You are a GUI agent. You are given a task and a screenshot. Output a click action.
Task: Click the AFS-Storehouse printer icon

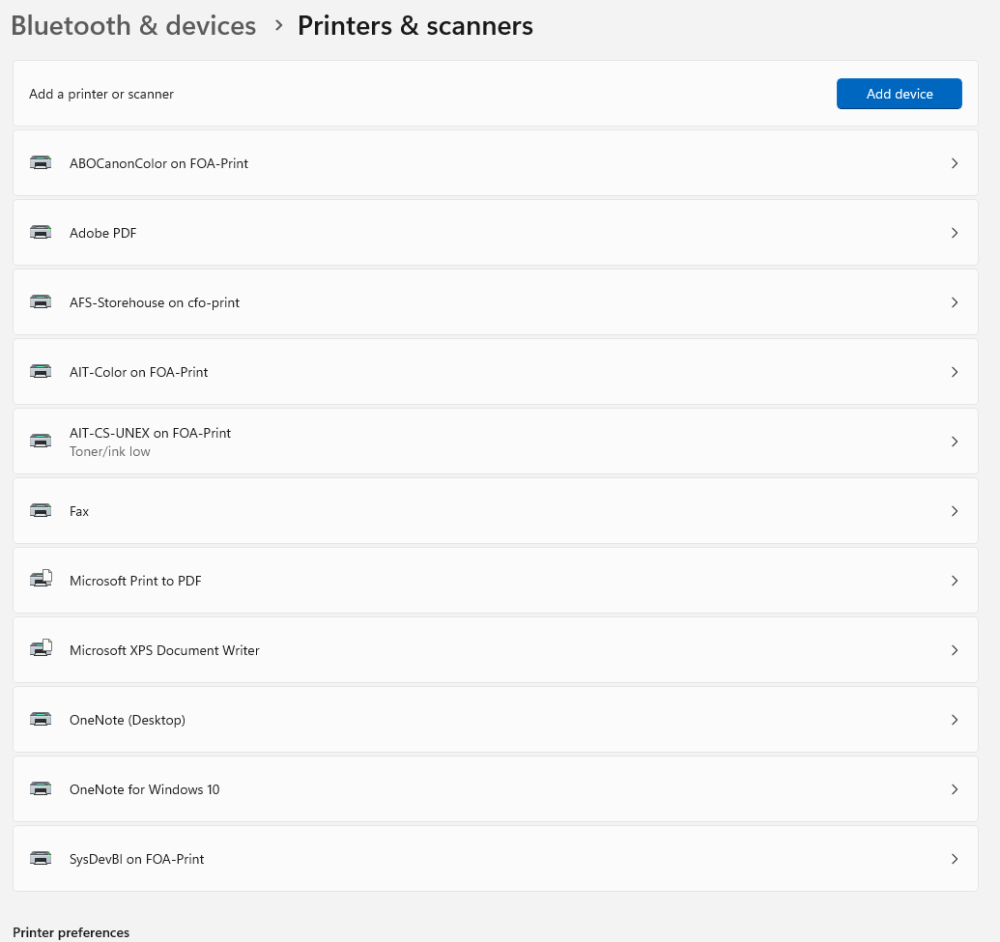click(41, 302)
